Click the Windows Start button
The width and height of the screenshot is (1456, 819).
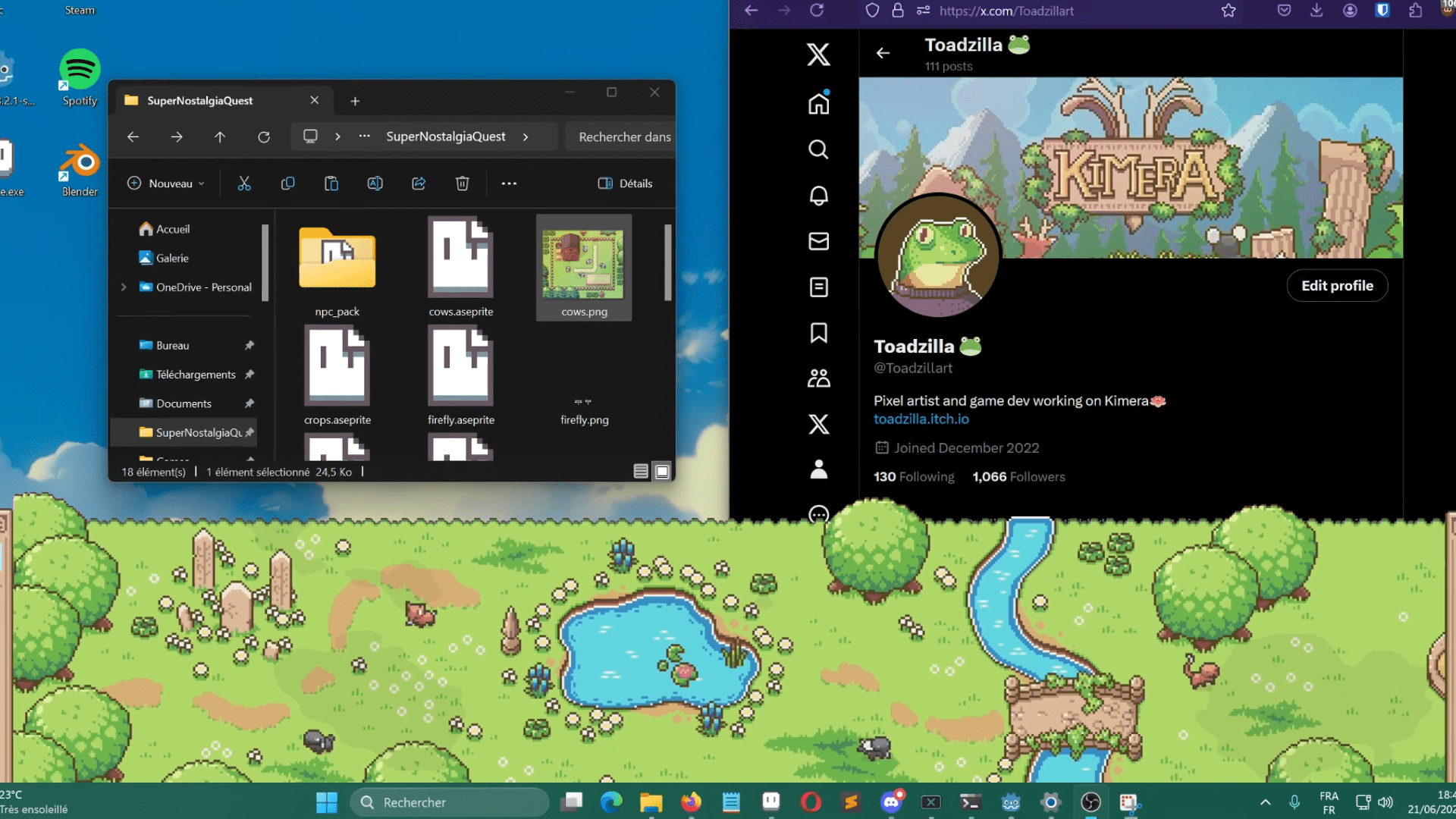[327, 802]
